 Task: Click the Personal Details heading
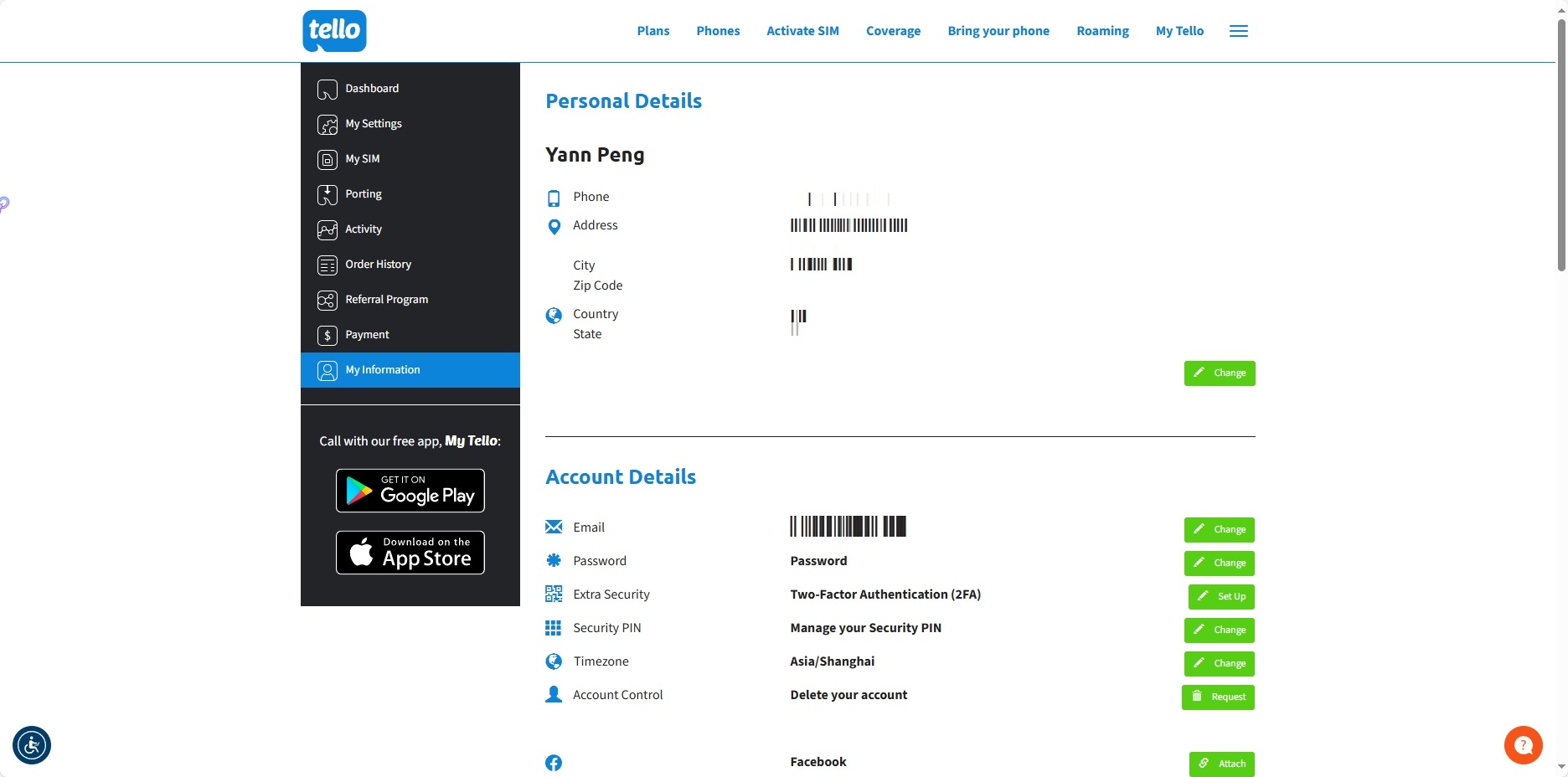[x=623, y=101]
